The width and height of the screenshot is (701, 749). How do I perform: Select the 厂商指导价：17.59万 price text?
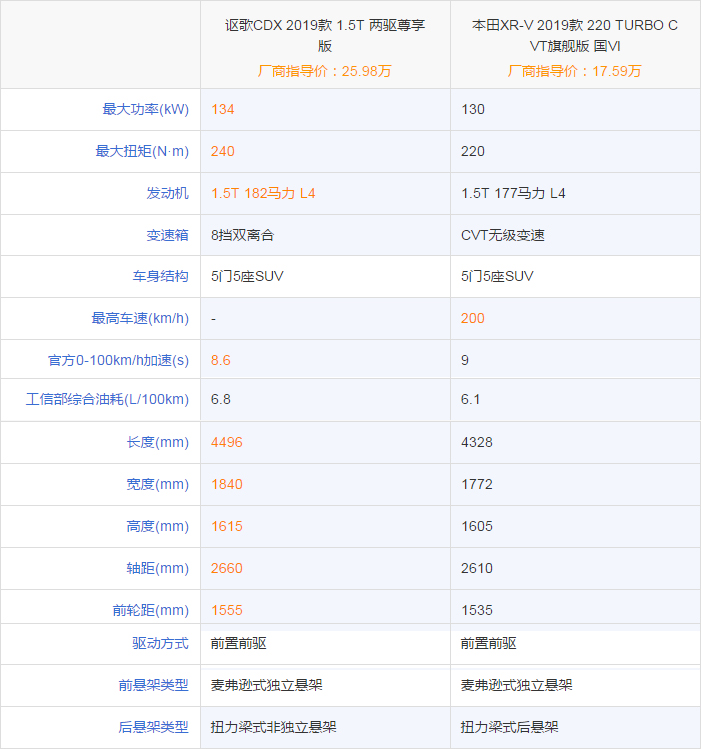574,71
